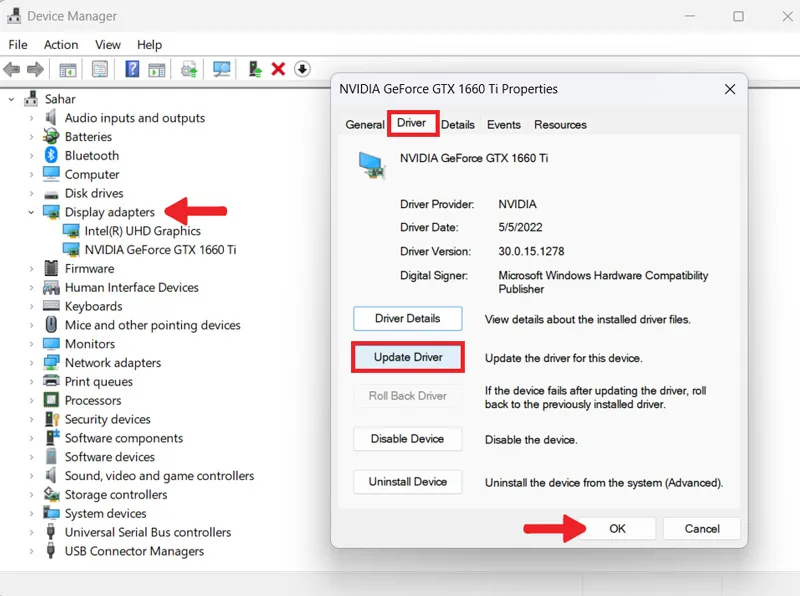800x596 pixels.
Task: Switch to the Details tab
Action: click(x=458, y=125)
